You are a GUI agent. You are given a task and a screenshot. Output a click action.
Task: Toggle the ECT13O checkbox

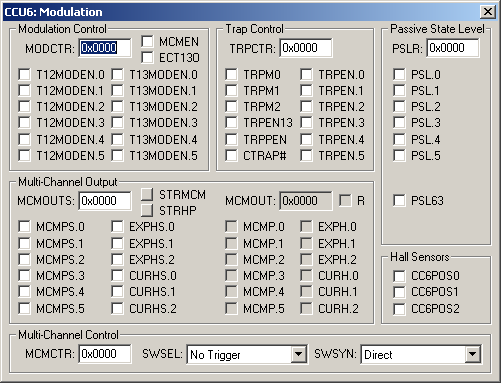tap(147, 58)
